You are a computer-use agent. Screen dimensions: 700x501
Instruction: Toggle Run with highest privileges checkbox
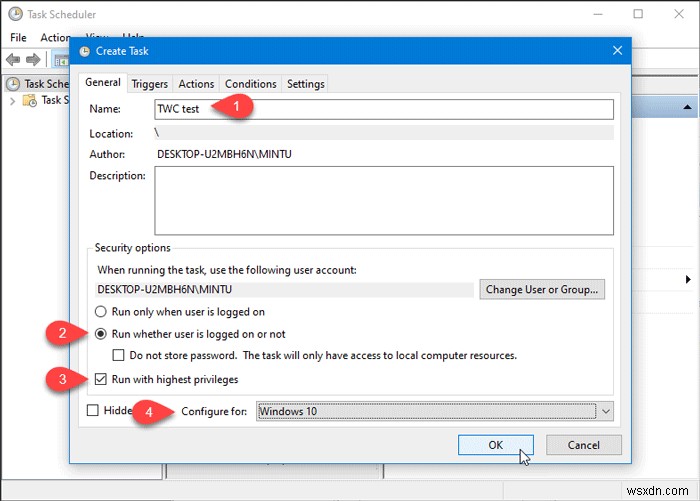click(x=101, y=379)
